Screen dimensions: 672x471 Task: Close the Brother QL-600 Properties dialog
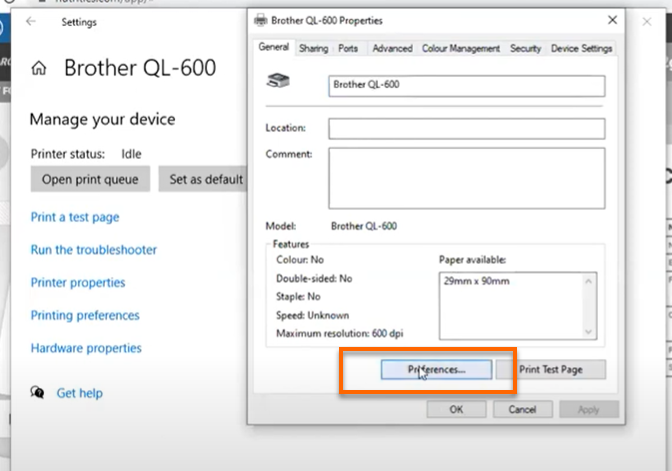coord(611,20)
